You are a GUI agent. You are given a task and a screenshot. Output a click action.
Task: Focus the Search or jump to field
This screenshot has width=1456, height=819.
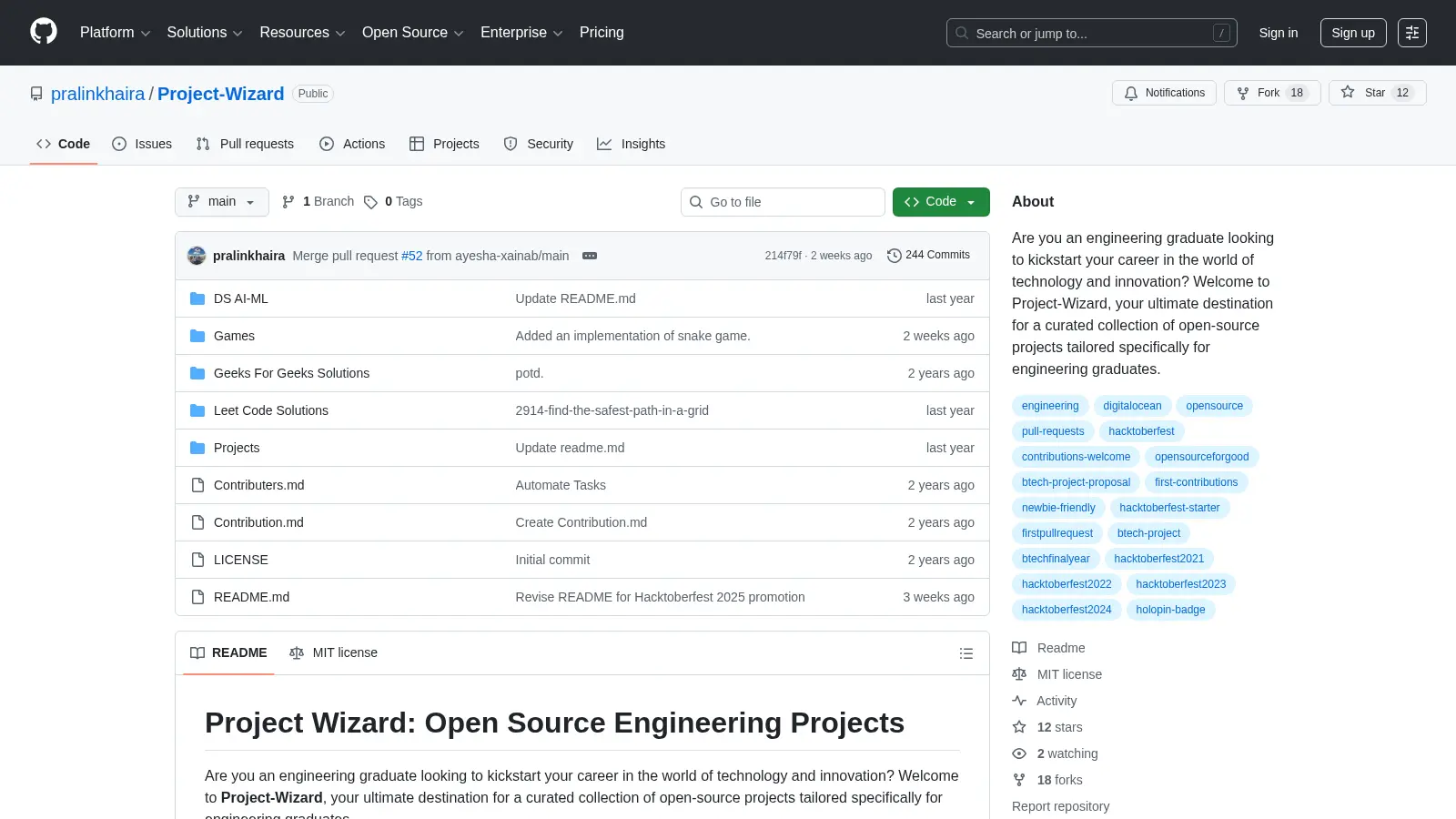tap(1091, 33)
